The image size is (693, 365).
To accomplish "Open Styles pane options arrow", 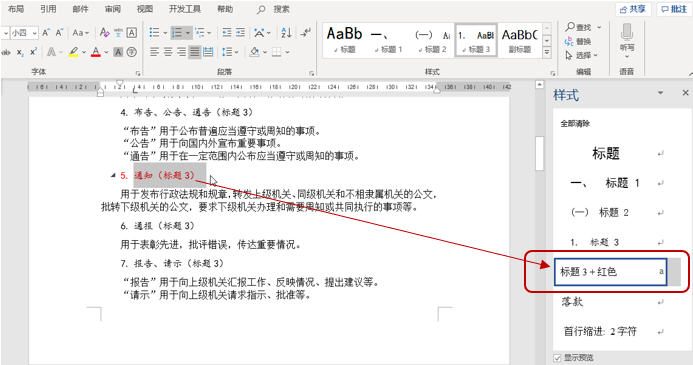I will [660, 93].
